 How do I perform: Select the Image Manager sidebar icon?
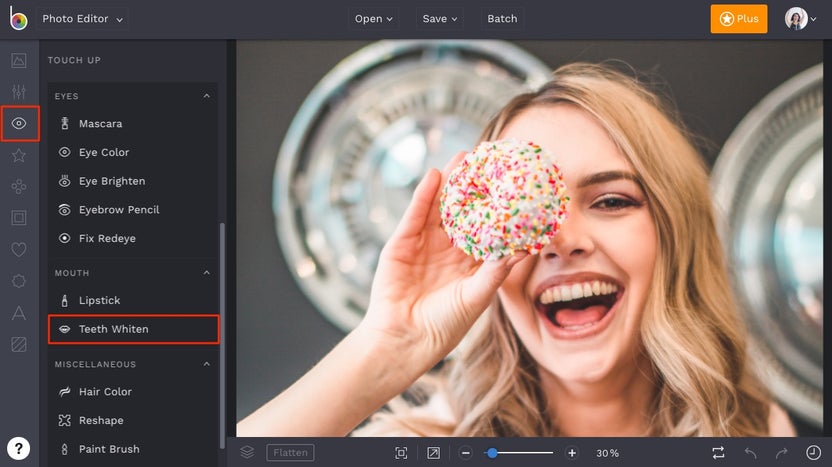[x=19, y=60]
